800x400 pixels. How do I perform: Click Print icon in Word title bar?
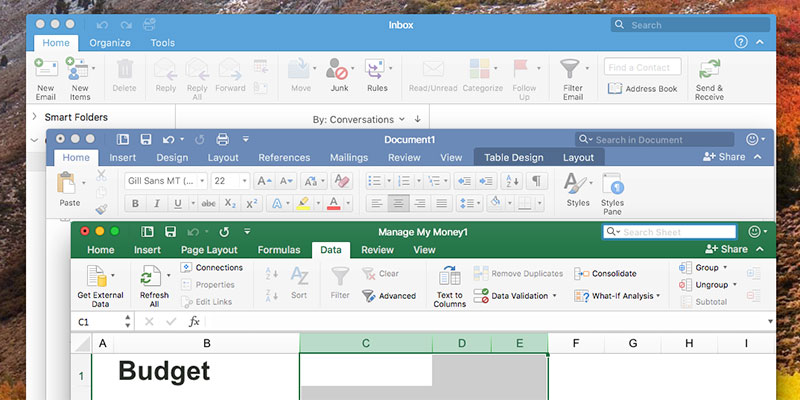222,139
